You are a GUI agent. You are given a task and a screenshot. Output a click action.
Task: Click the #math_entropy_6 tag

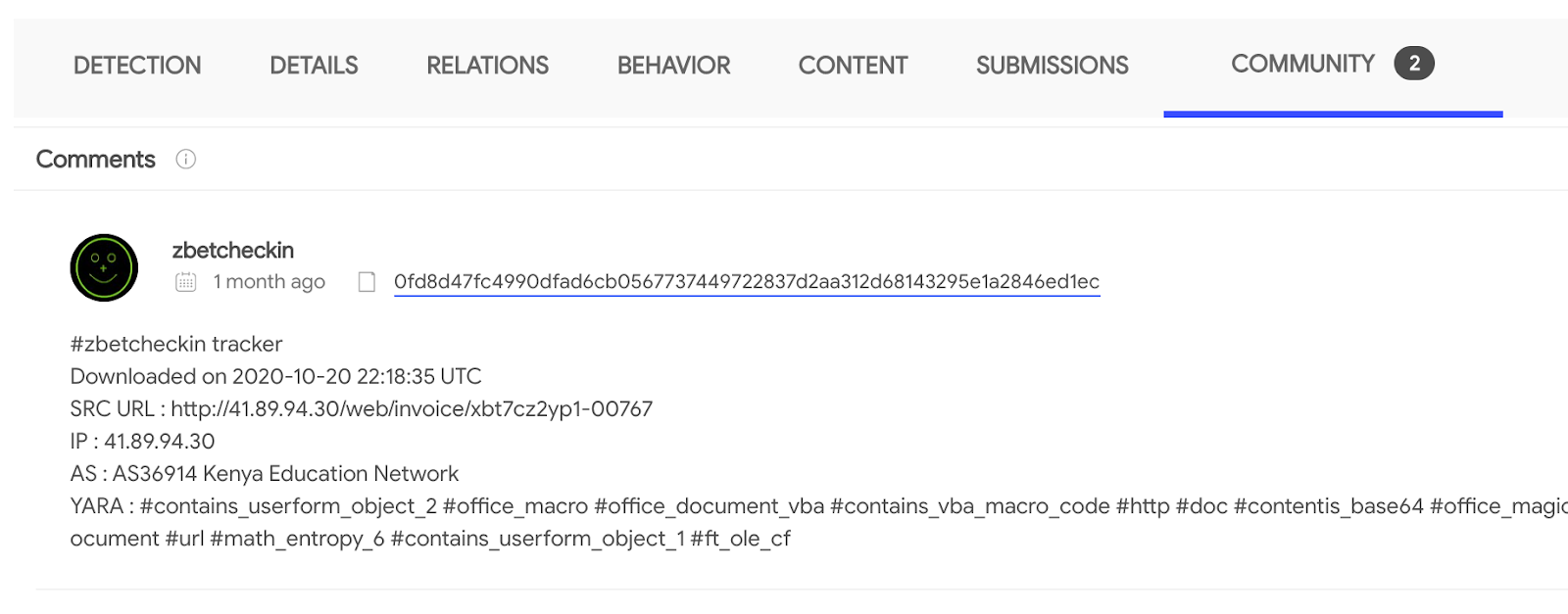pos(297,539)
